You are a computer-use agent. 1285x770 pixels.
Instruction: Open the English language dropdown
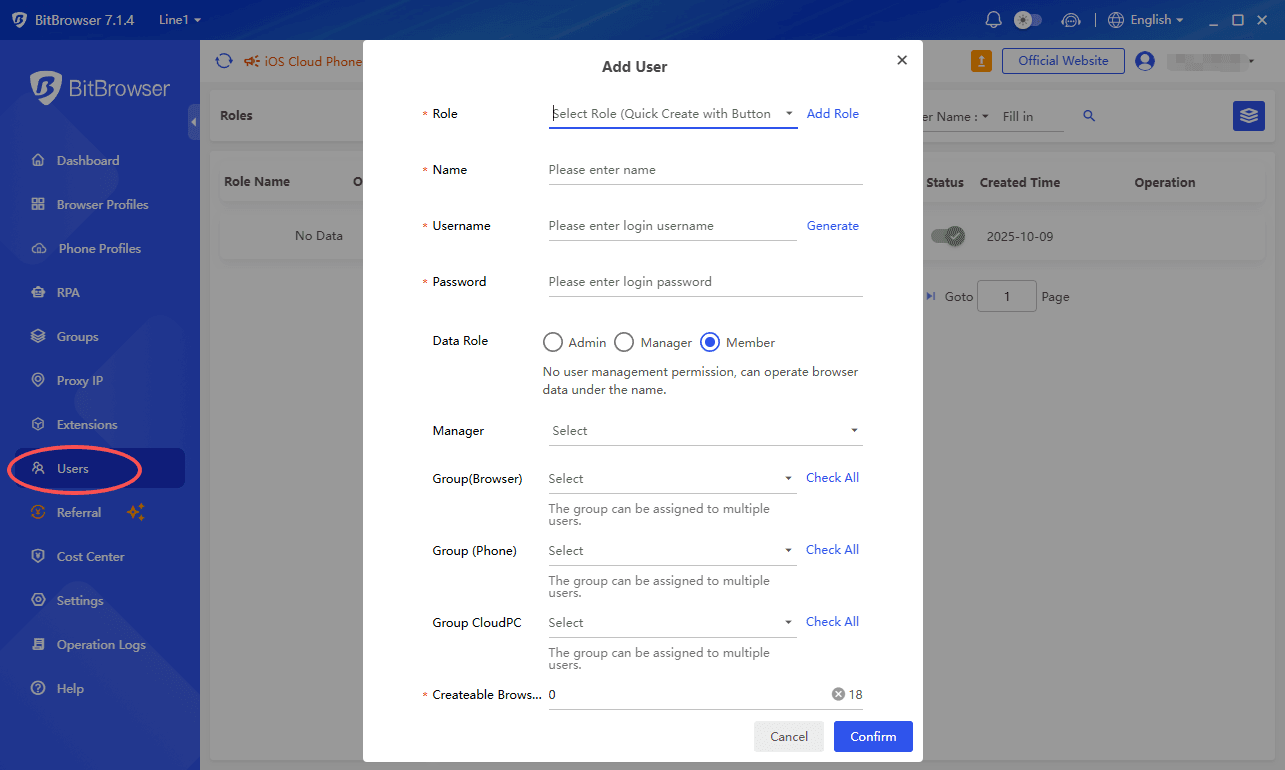(x=1146, y=20)
